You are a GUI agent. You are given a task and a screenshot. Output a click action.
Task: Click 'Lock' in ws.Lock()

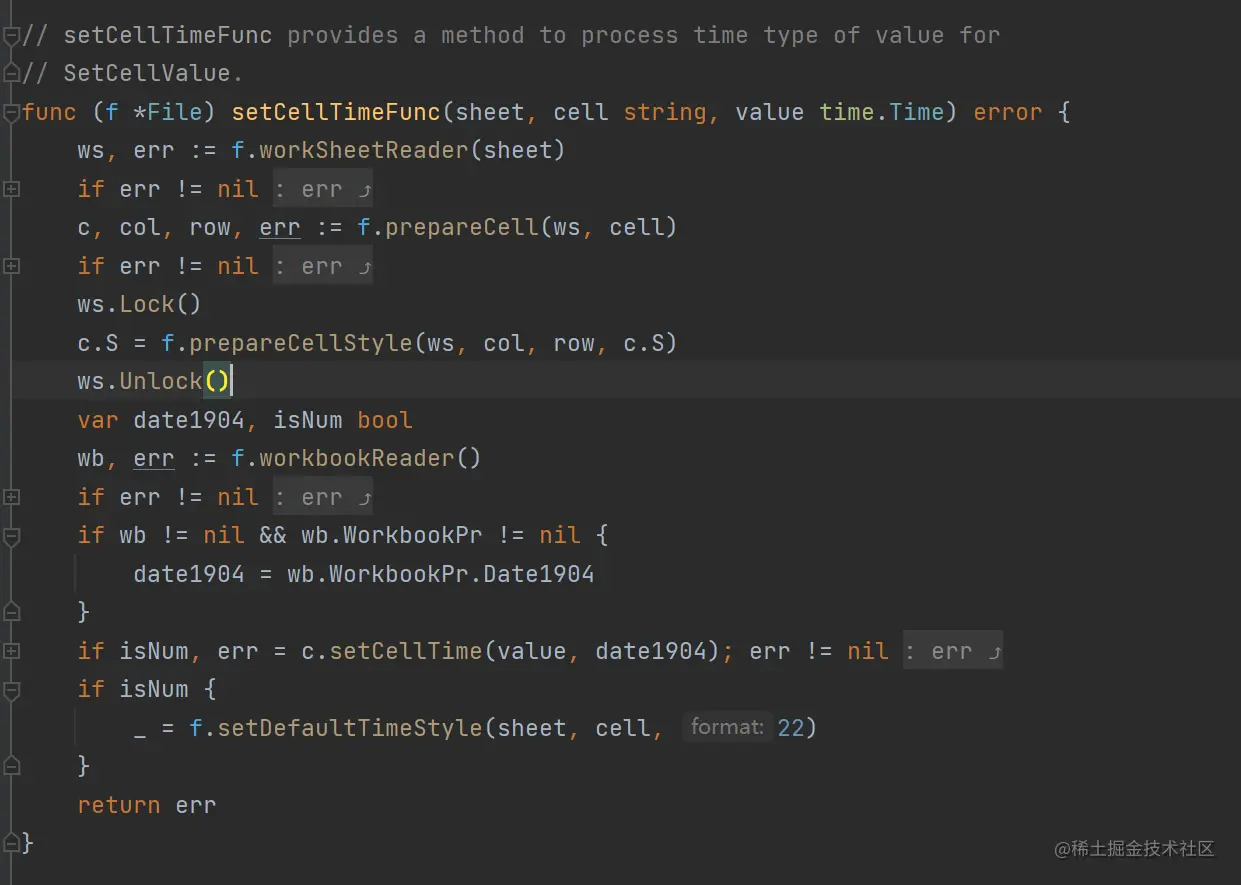pyautogui.click(x=147, y=304)
